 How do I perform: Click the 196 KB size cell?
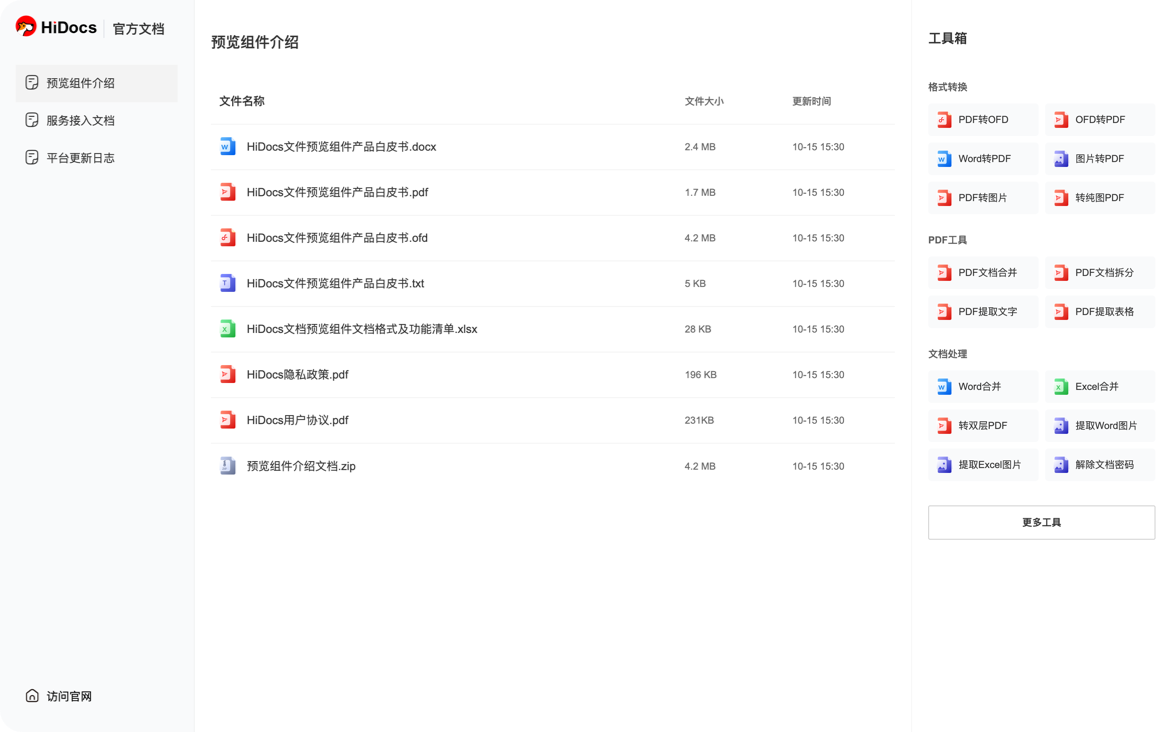point(700,375)
